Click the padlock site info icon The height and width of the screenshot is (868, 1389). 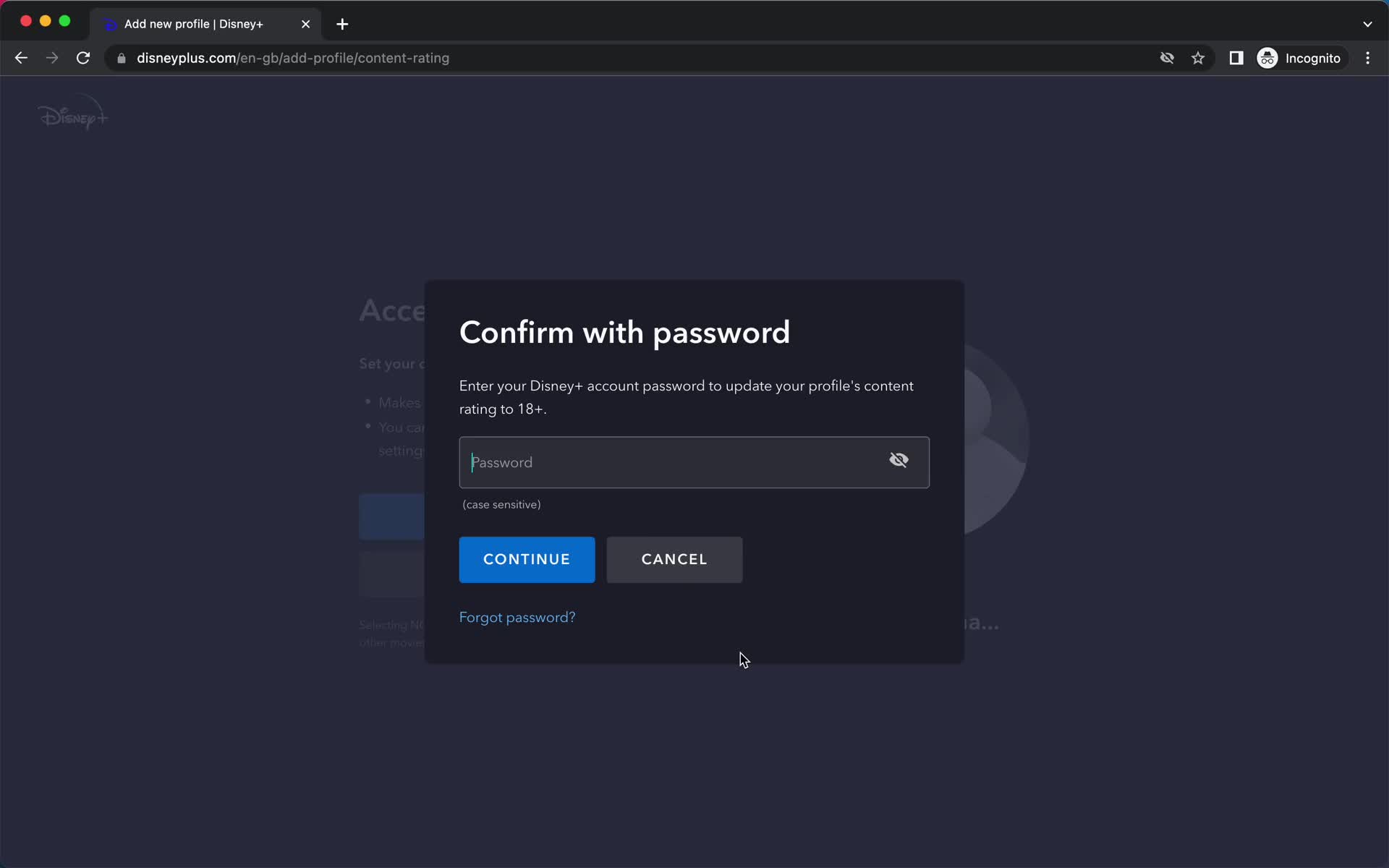[x=122, y=59]
